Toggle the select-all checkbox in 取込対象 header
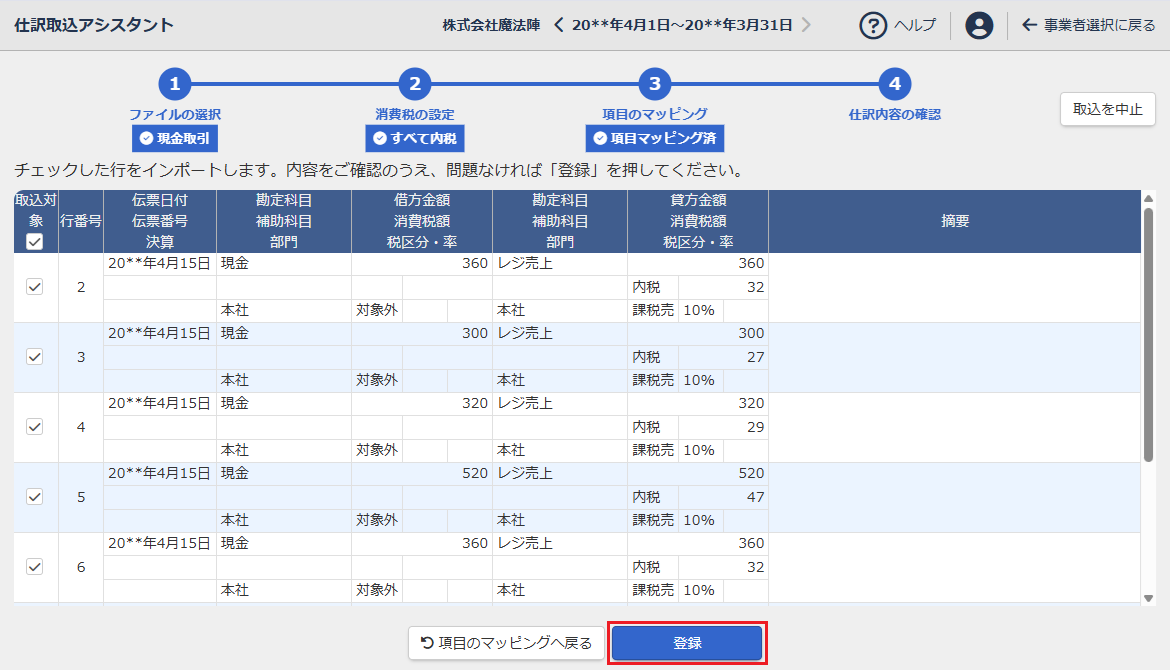The width and height of the screenshot is (1170, 670). (x=35, y=242)
